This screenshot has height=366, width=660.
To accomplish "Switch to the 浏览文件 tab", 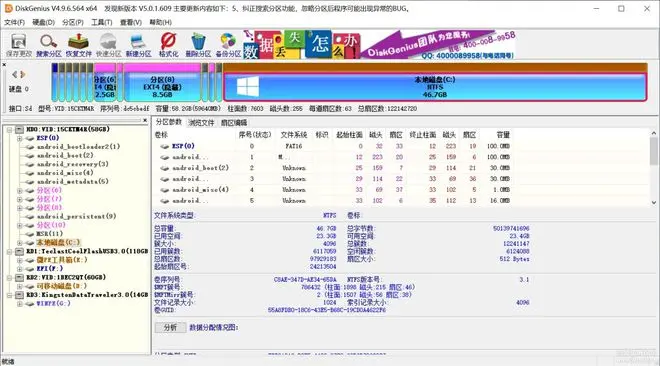I will 201,122.
